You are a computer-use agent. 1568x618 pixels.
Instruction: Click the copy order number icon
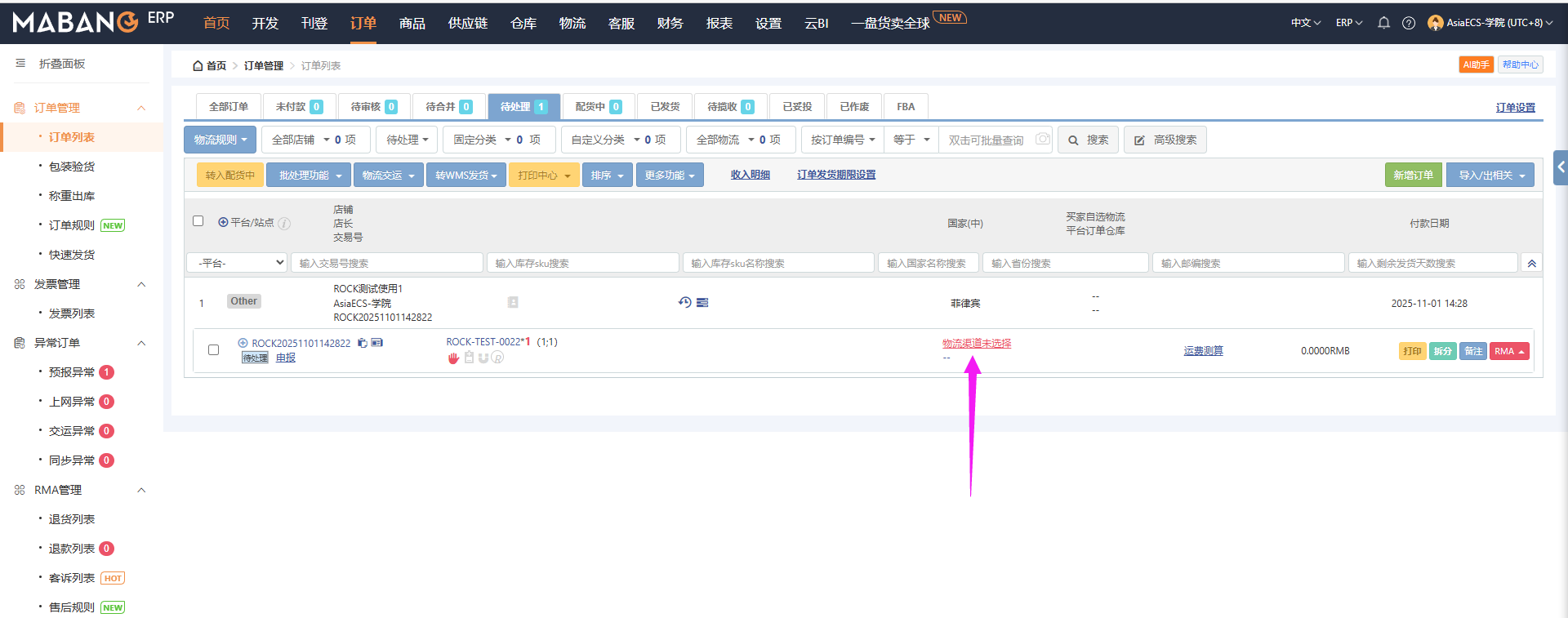pos(363,343)
